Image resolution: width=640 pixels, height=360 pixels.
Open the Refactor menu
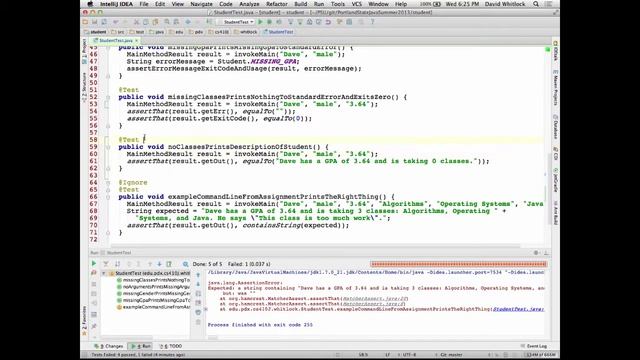277,4
